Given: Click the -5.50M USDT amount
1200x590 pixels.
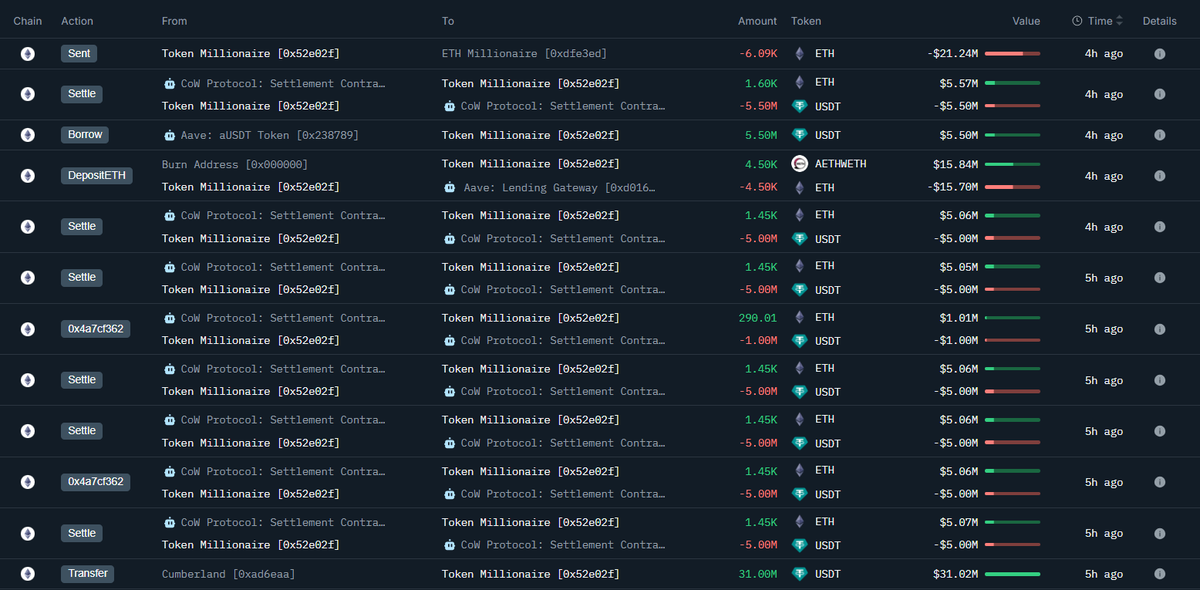Looking at the screenshot, I should click(757, 106).
